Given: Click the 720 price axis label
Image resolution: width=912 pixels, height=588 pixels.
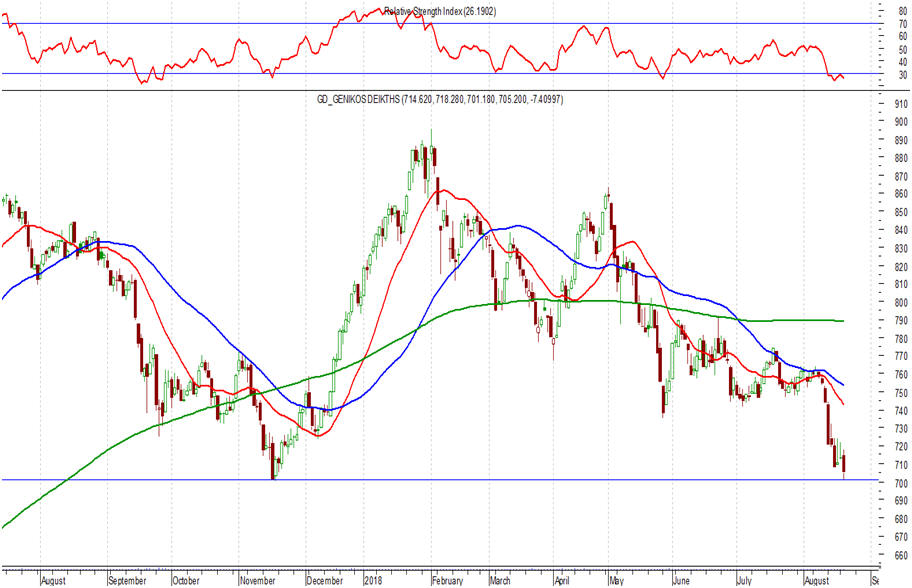Looking at the screenshot, I should click(x=901, y=447).
